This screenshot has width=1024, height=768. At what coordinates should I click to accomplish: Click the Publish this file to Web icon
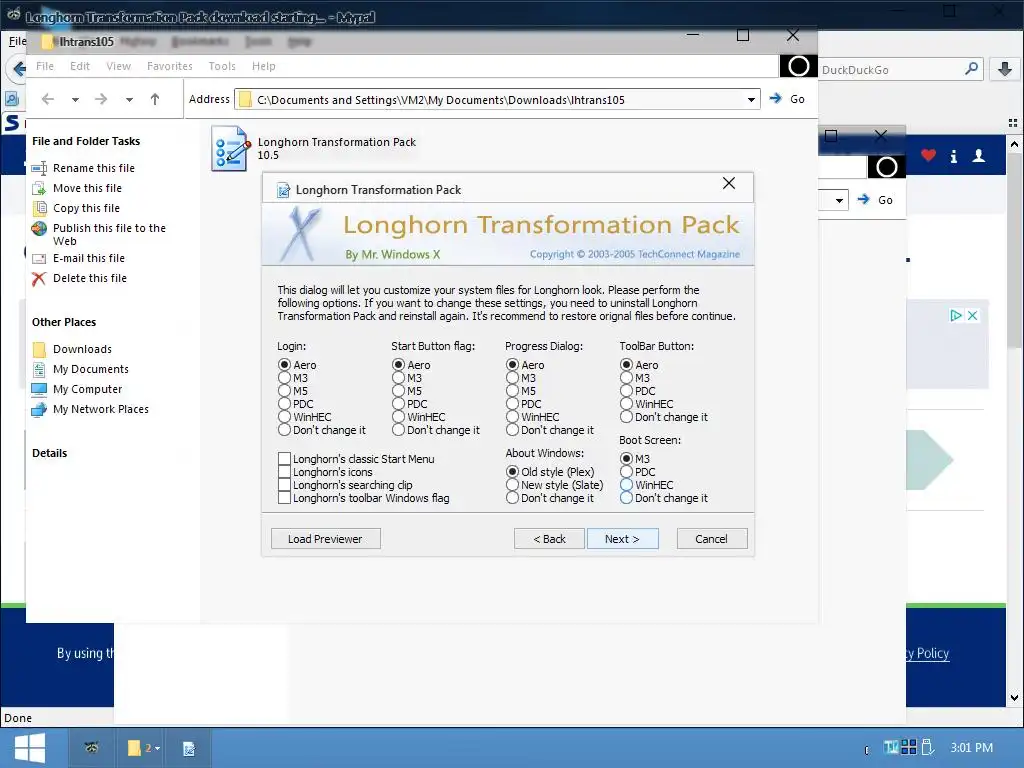click(39, 229)
